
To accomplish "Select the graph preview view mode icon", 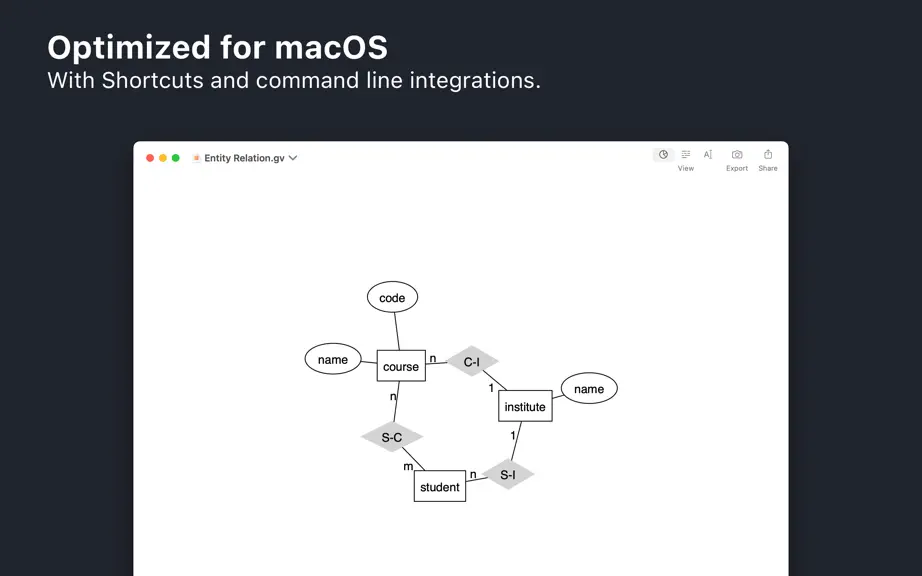I will 663,155.
